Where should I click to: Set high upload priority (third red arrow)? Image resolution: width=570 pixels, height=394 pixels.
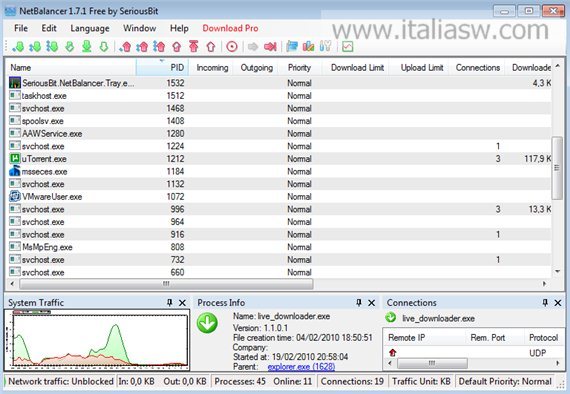[x=159, y=47]
